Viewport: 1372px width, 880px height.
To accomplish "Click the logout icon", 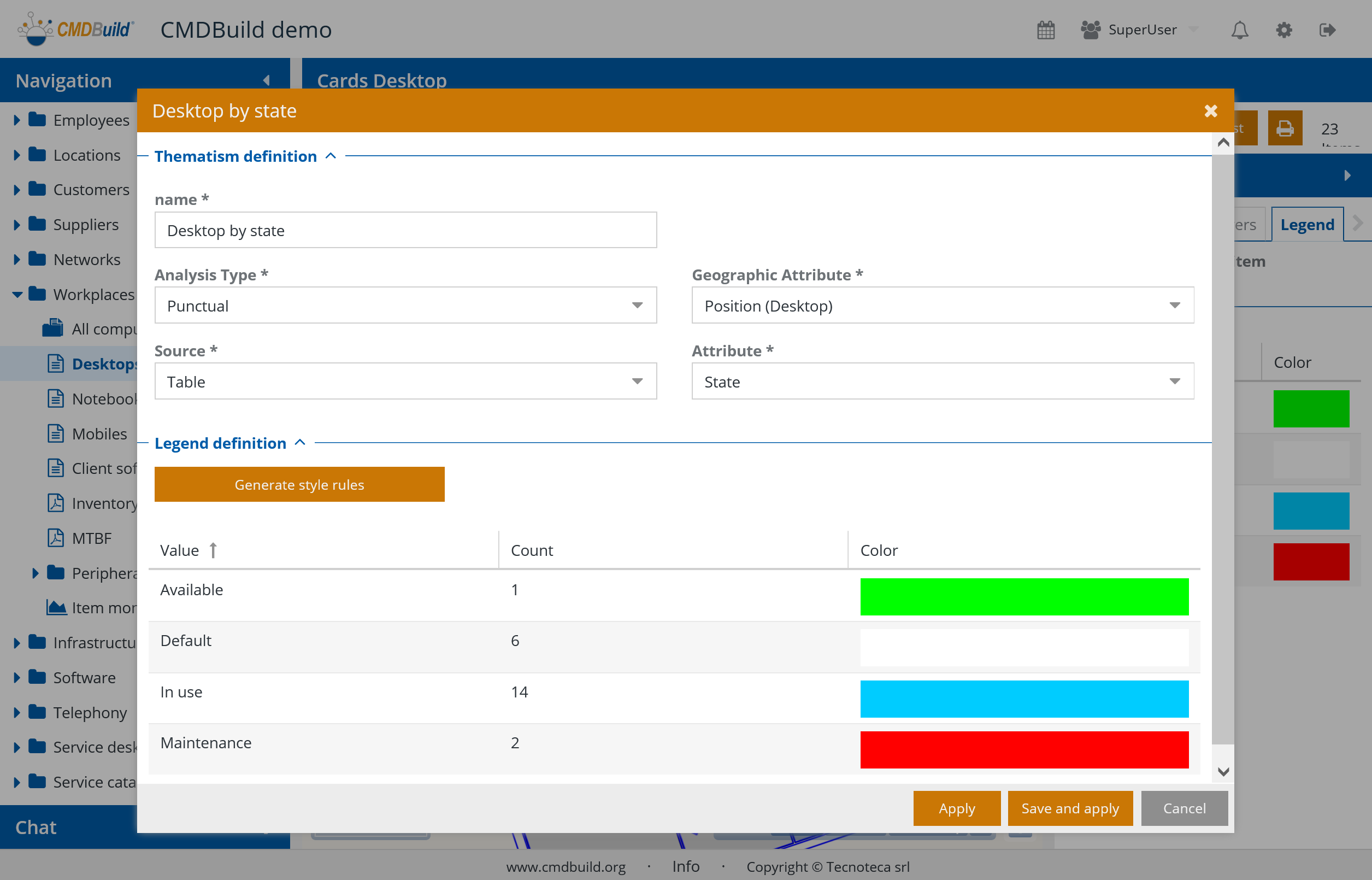I will coord(1327,30).
